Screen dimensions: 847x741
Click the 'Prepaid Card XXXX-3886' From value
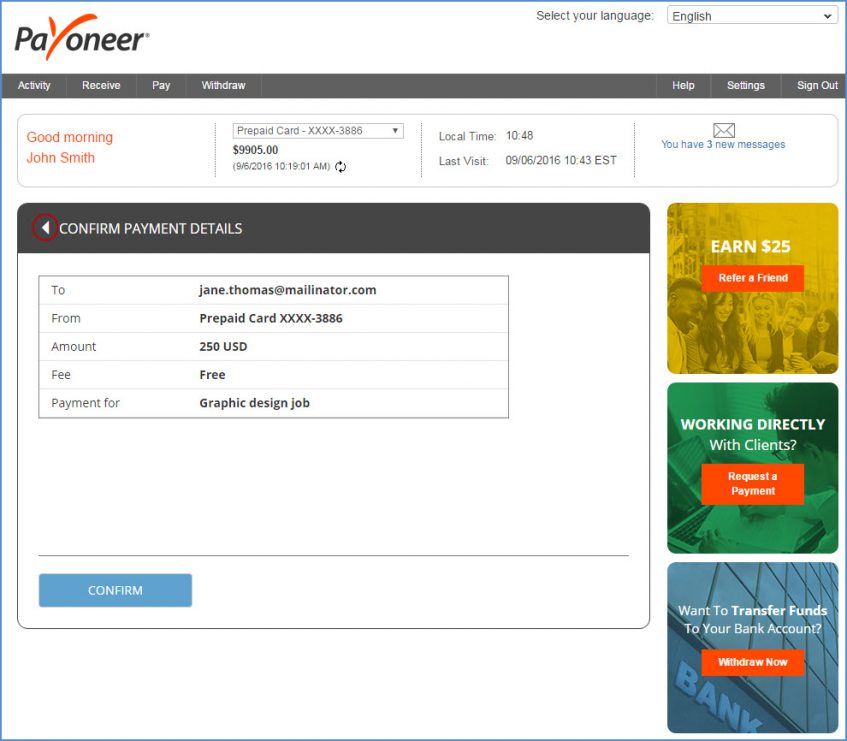[x=271, y=319]
